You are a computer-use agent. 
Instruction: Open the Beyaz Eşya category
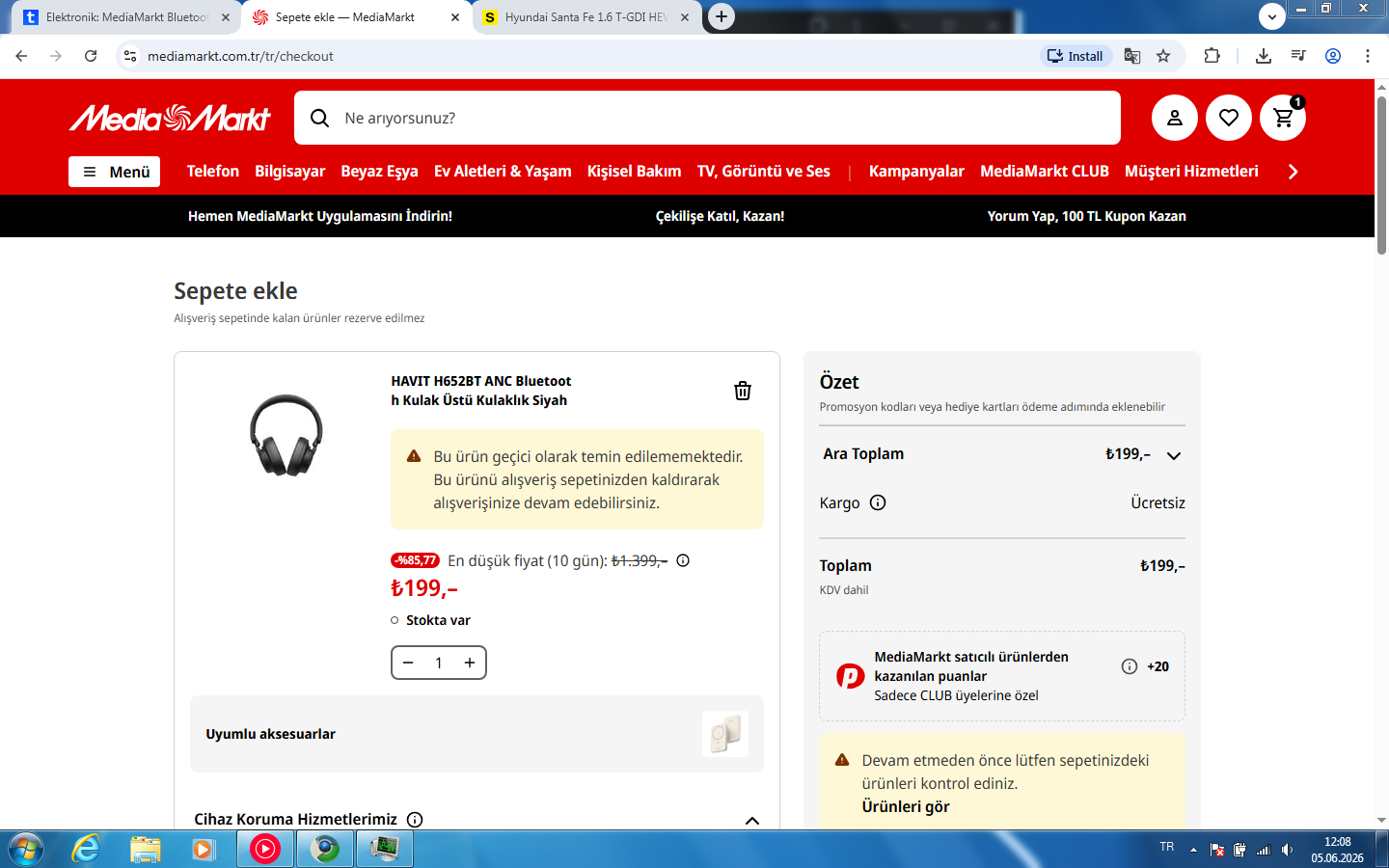tap(379, 171)
